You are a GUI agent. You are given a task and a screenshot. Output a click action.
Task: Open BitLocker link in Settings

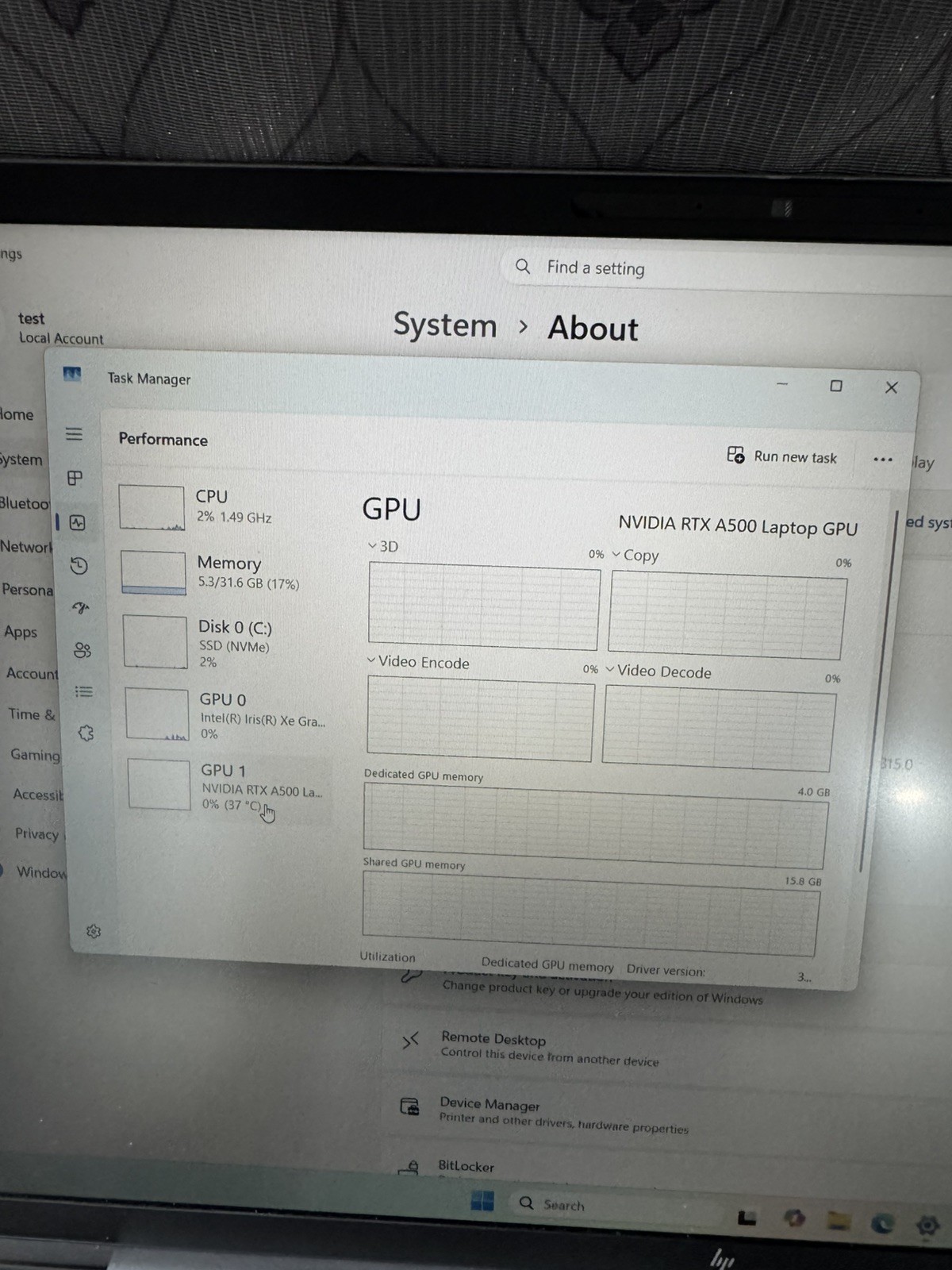click(x=466, y=1166)
